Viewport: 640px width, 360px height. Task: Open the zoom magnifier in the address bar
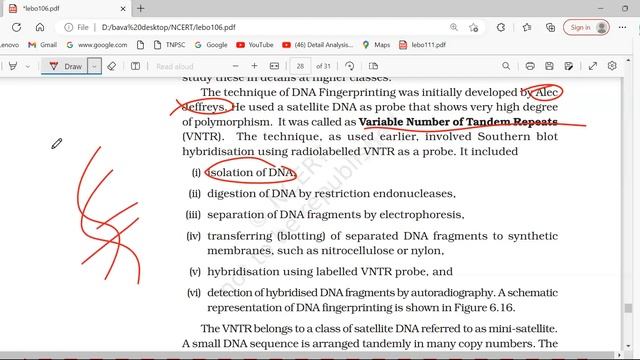[453, 27]
